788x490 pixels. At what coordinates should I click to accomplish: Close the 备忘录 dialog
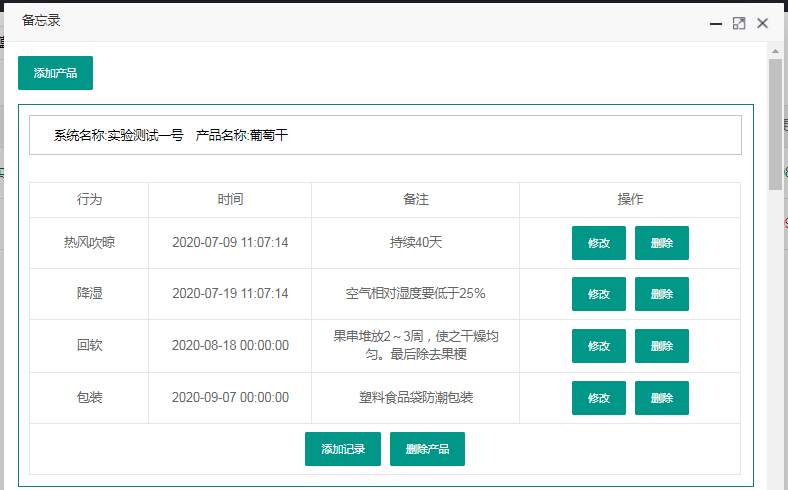click(762, 23)
